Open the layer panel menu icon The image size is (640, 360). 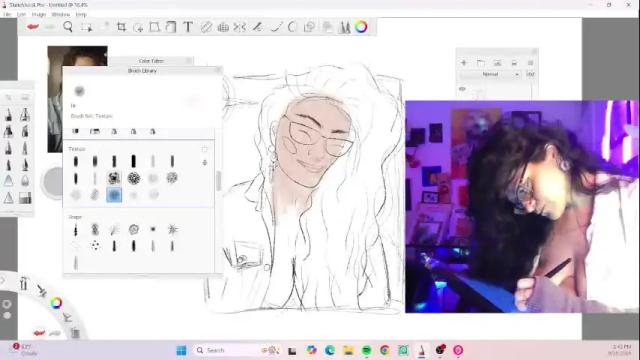[531, 63]
